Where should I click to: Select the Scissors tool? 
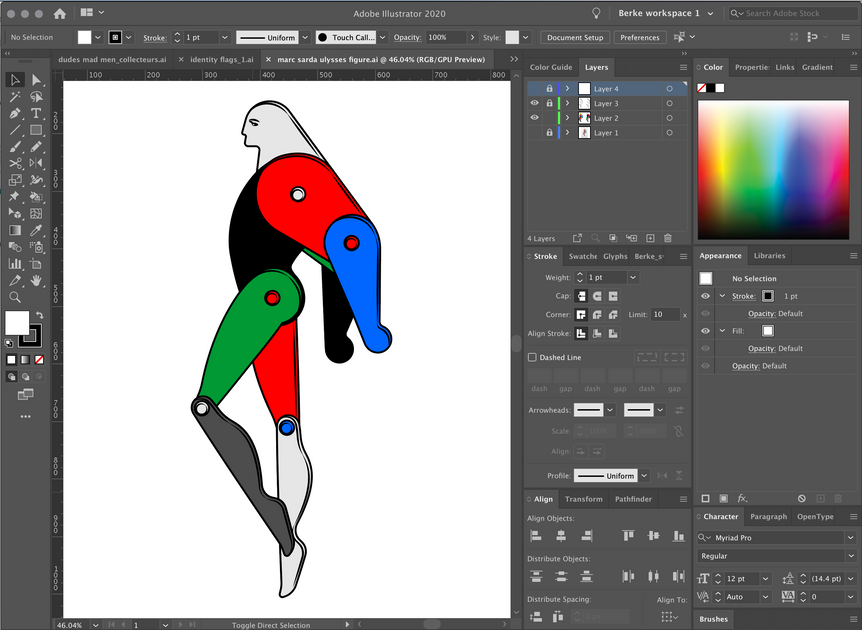[15, 163]
